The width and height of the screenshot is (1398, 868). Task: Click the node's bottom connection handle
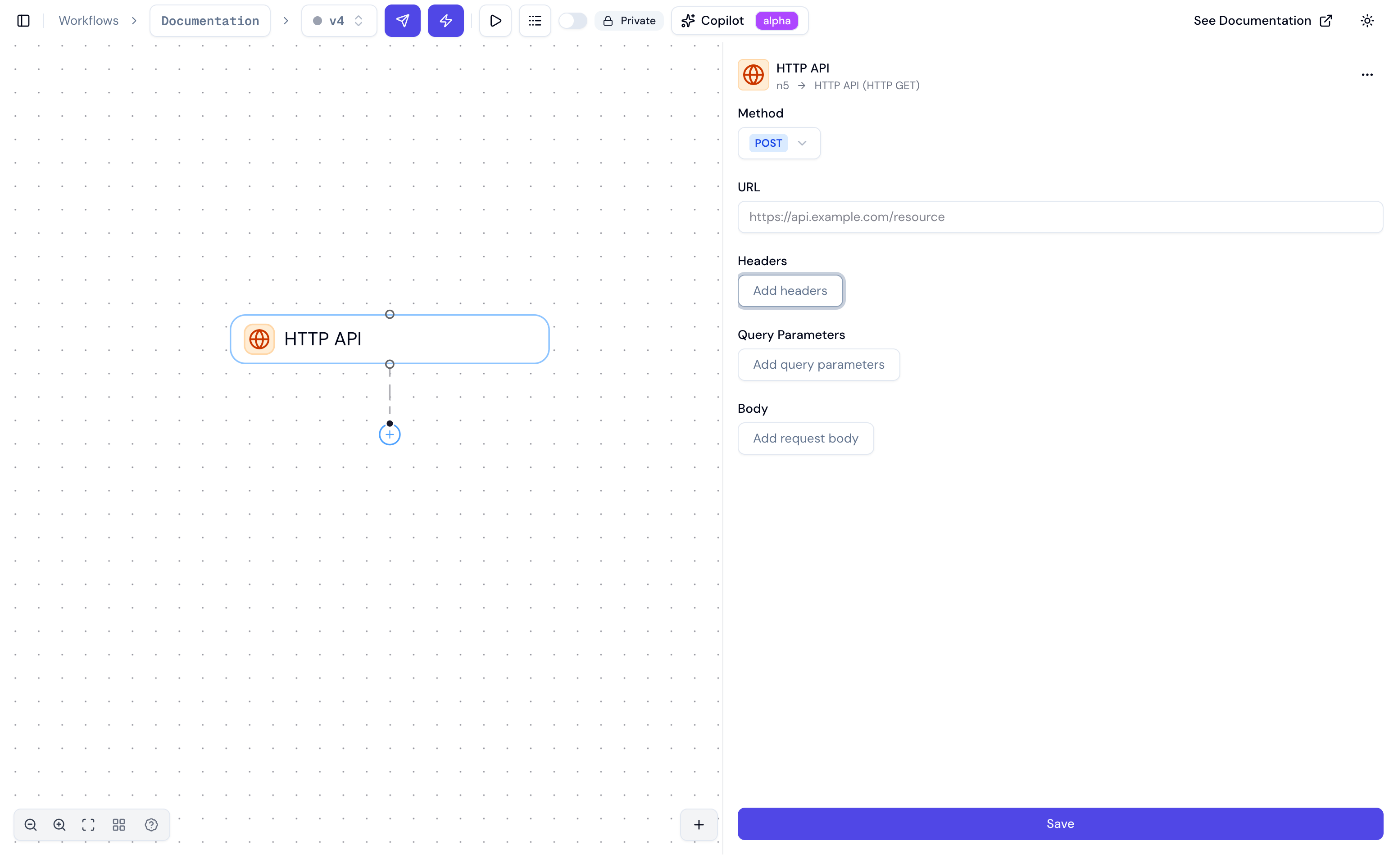(390, 365)
